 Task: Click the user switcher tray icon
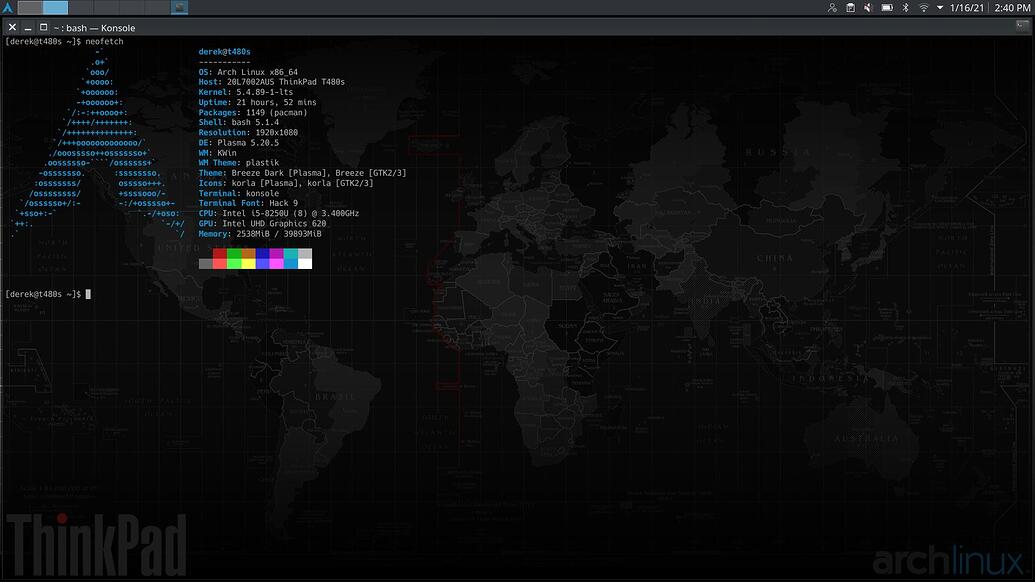click(831, 7)
